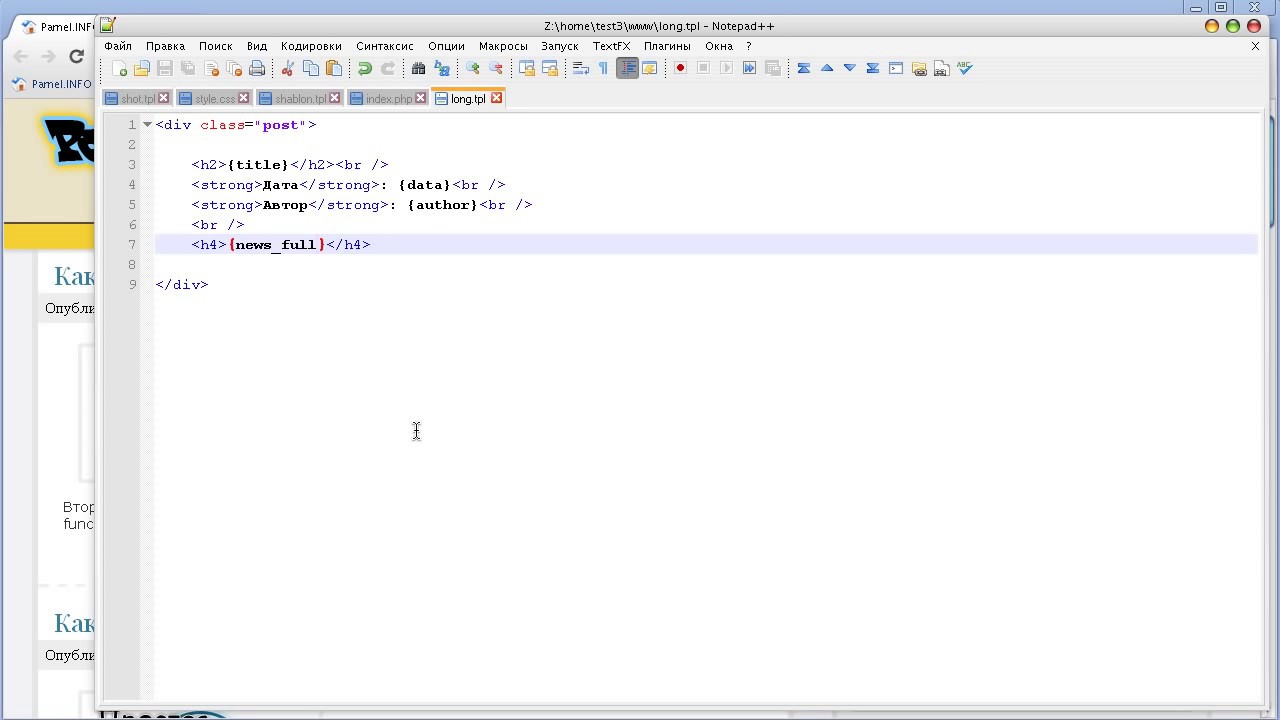Open the TextFX menu
The image size is (1280, 720).
(612, 46)
